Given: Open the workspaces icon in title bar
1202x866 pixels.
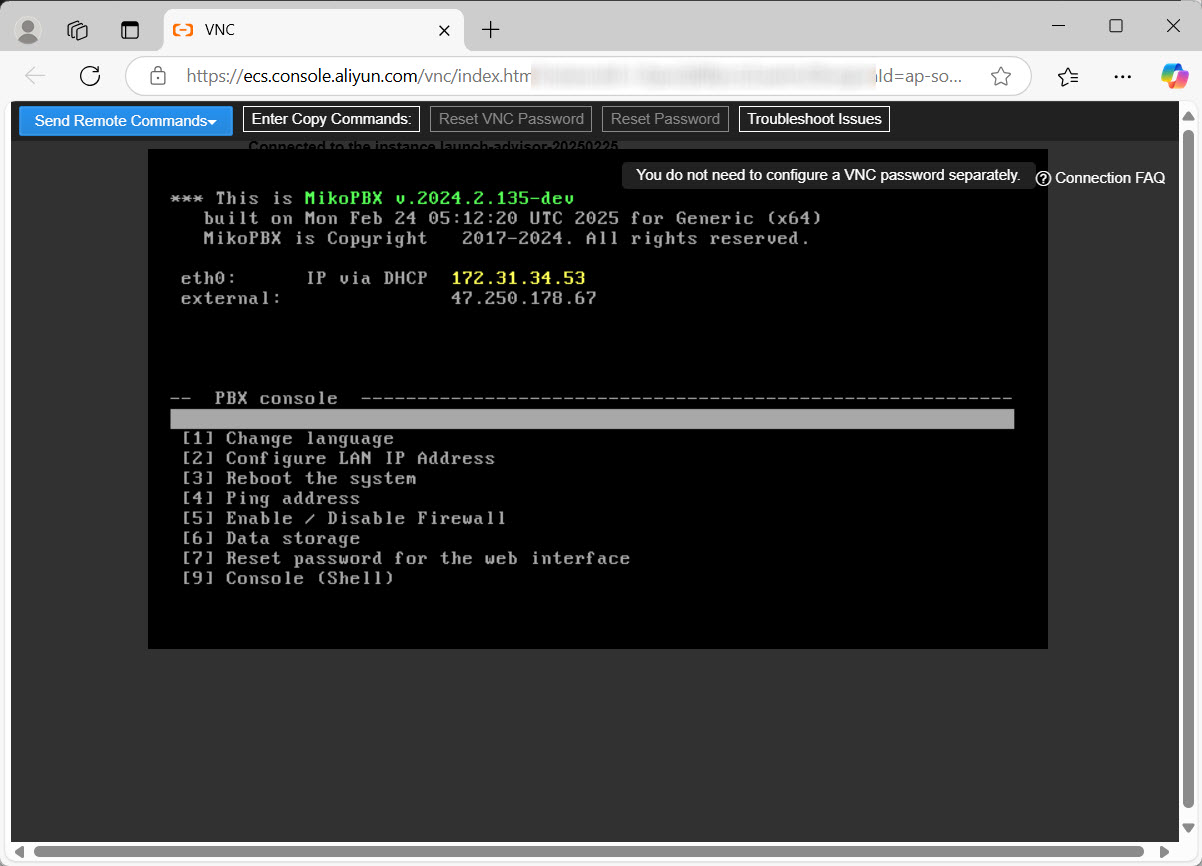Looking at the screenshot, I should pyautogui.click(x=78, y=30).
